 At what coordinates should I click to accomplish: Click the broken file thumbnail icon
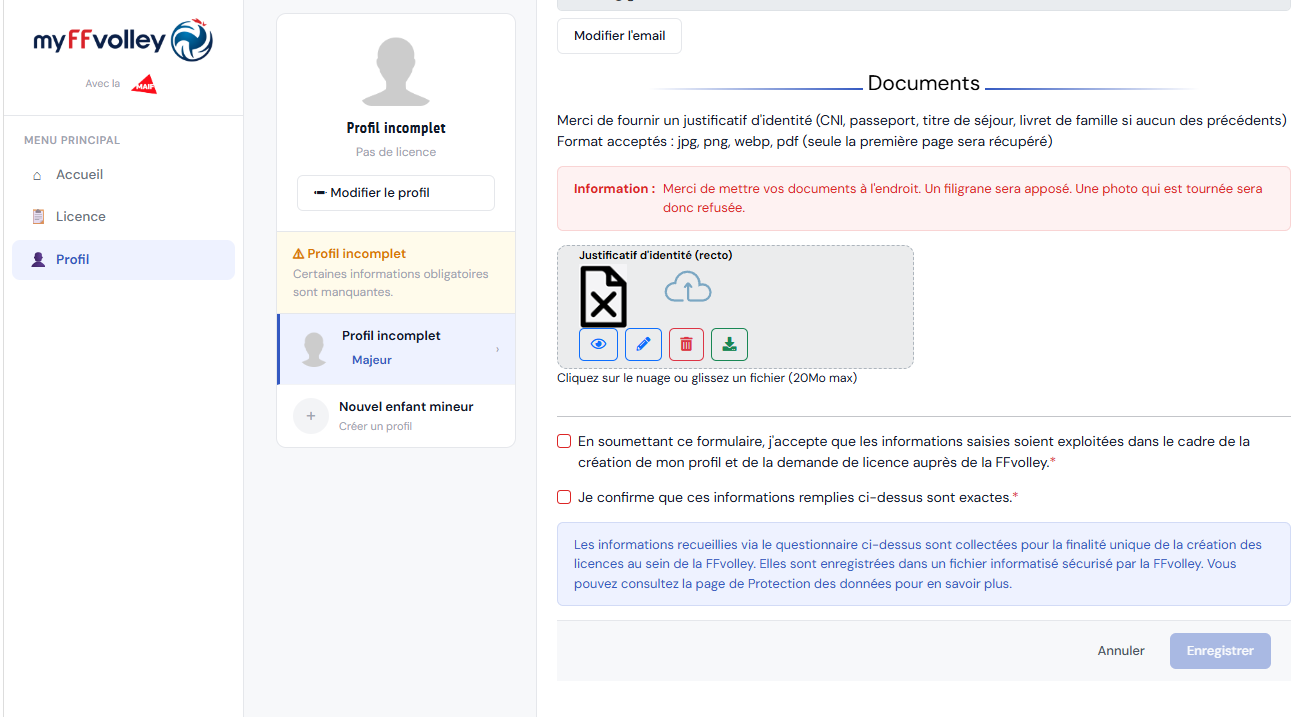604,296
